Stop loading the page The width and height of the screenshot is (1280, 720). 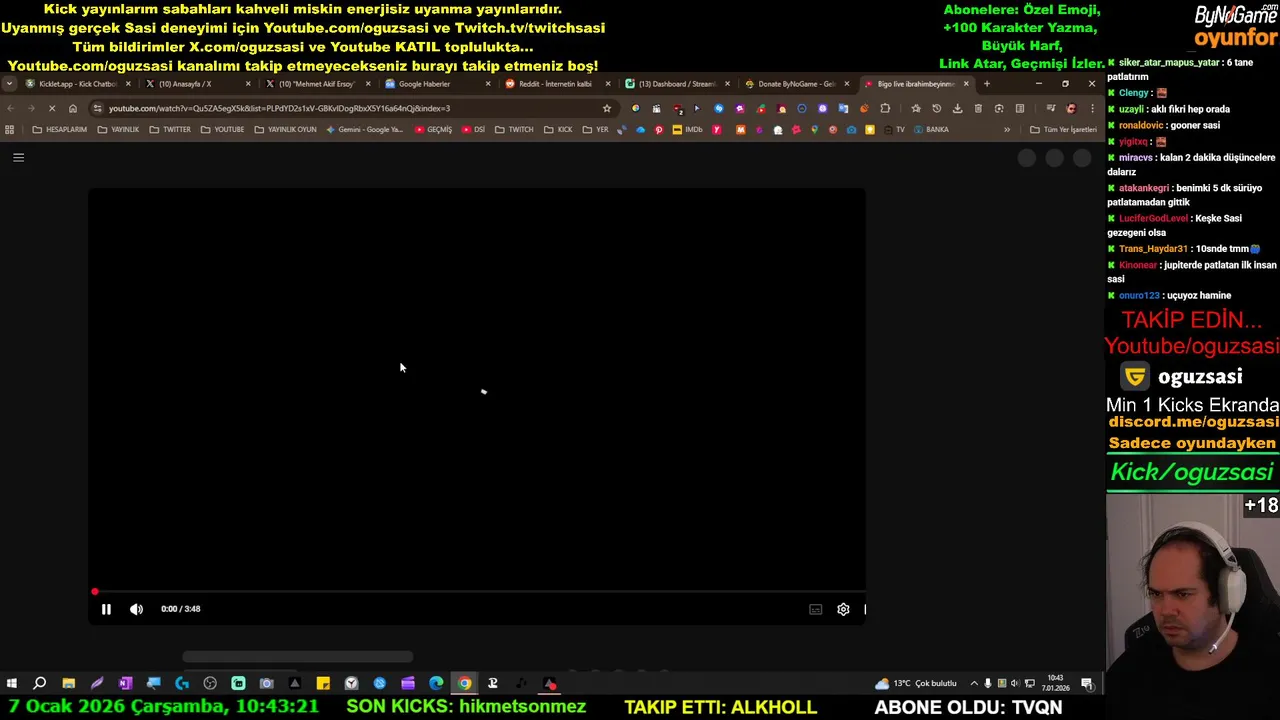(52, 108)
